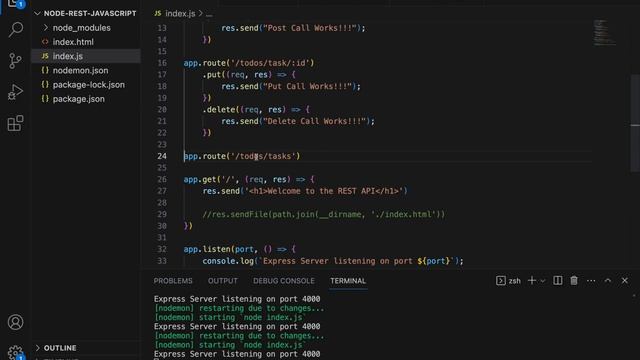Image resolution: width=640 pixels, height=360 pixels.
Task: Click the editor vertical scrollbar
Action: point(635,122)
